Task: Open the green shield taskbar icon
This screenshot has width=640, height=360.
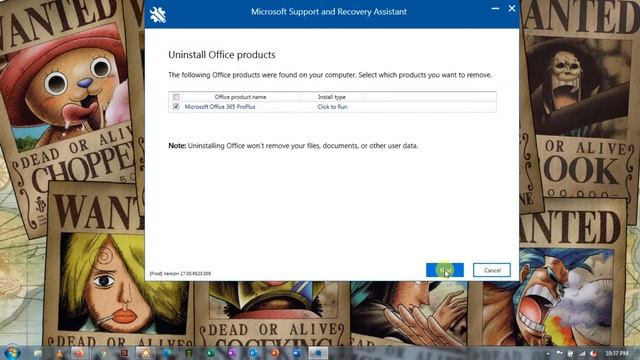Action: pyautogui.click(x=188, y=353)
